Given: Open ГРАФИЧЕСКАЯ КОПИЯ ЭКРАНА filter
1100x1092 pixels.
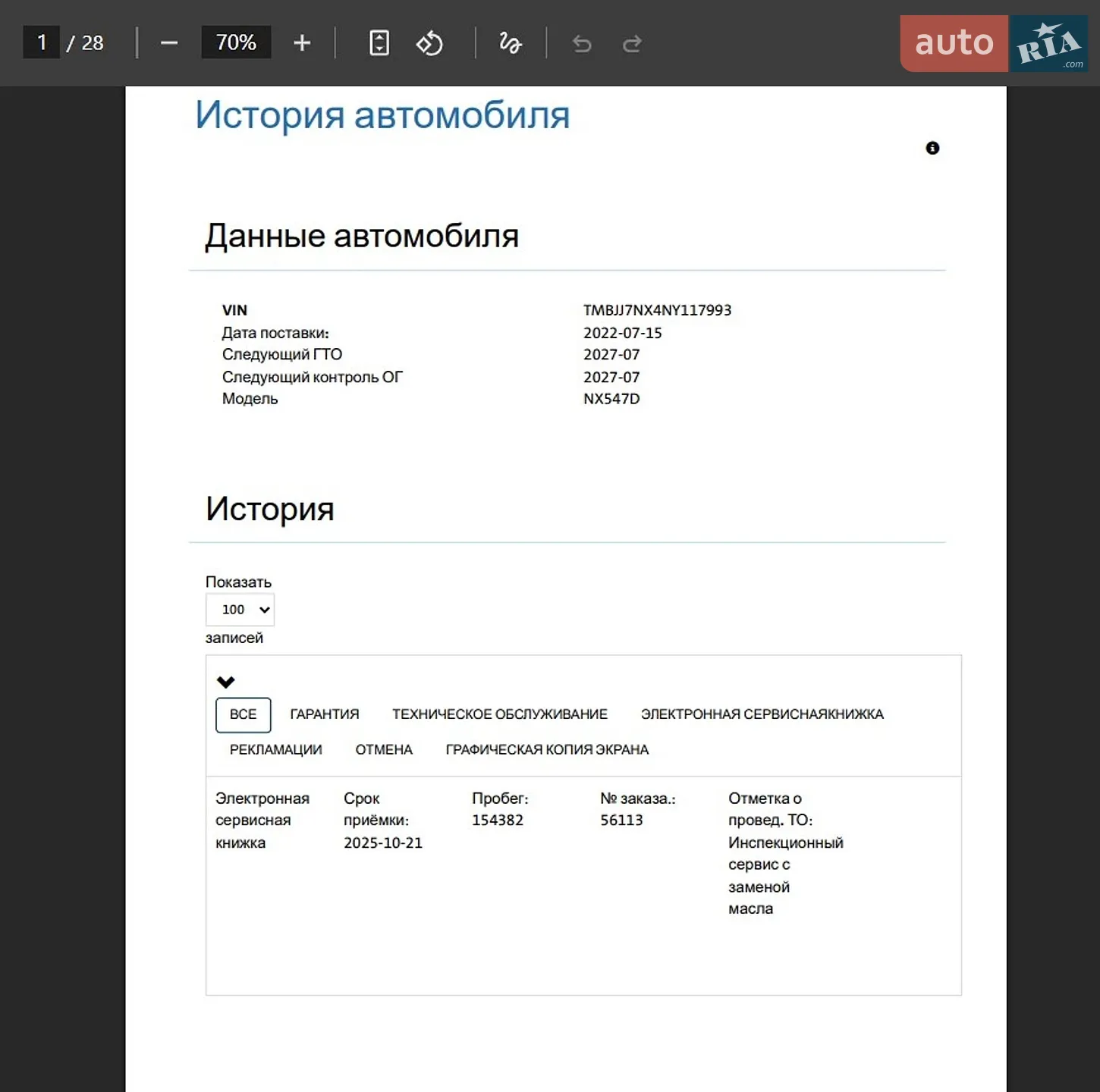Looking at the screenshot, I should [547, 750].
